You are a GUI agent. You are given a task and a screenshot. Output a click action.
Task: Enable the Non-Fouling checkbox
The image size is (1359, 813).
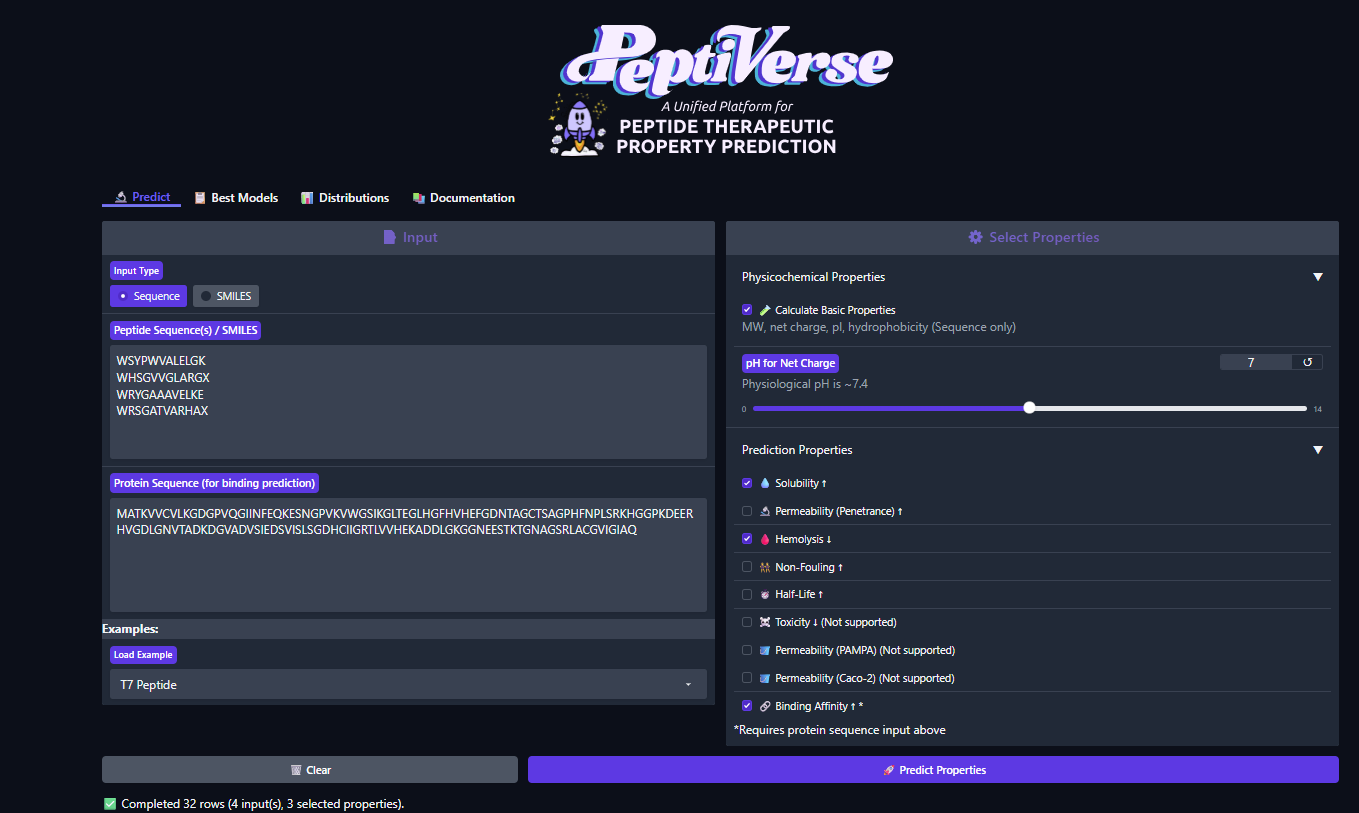tap(747, 567)
